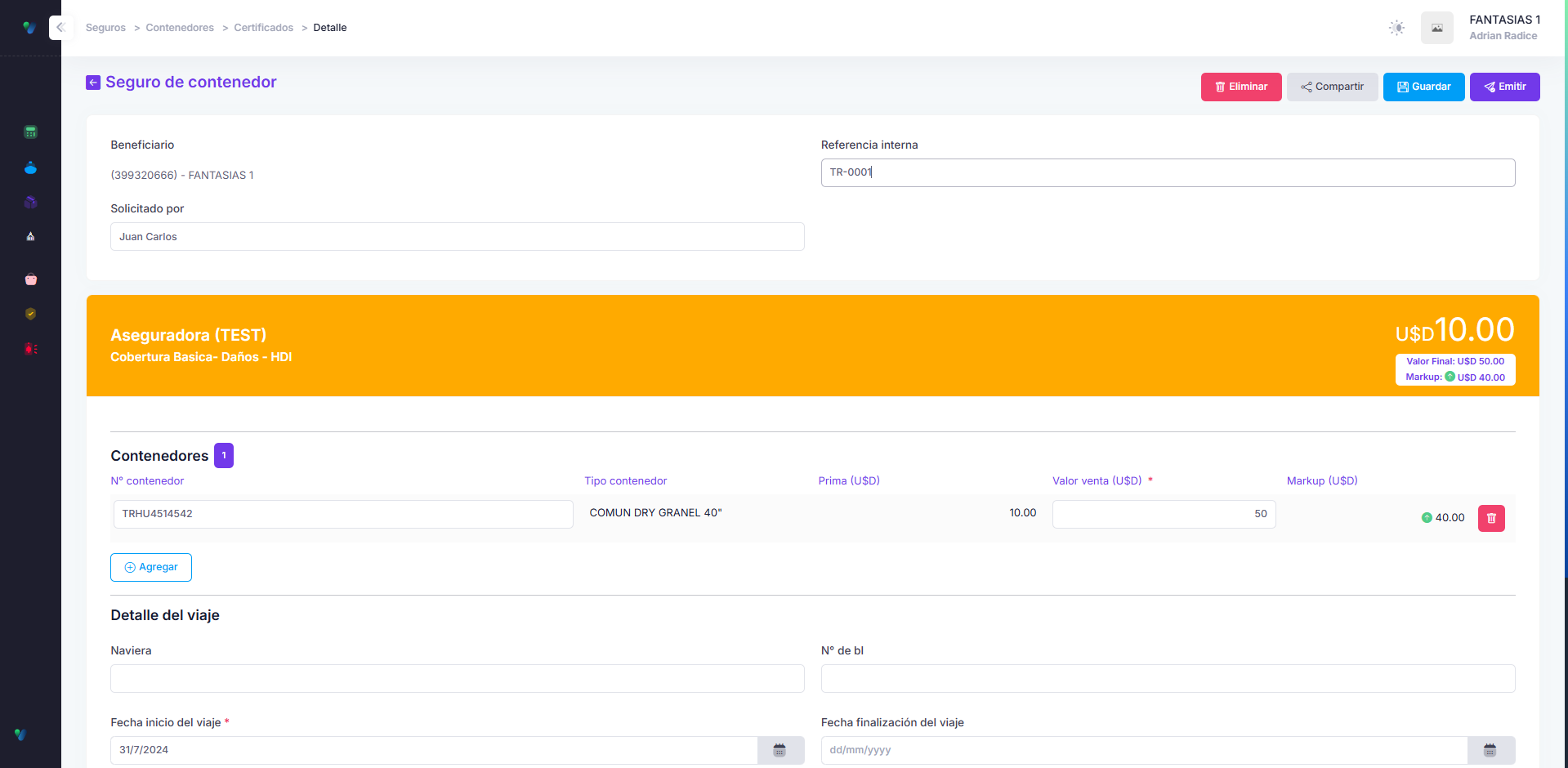Click the logo at bottom of sidebar
Image resolution: width=1568 pixels, height=768 pixels.
point(20,735)
